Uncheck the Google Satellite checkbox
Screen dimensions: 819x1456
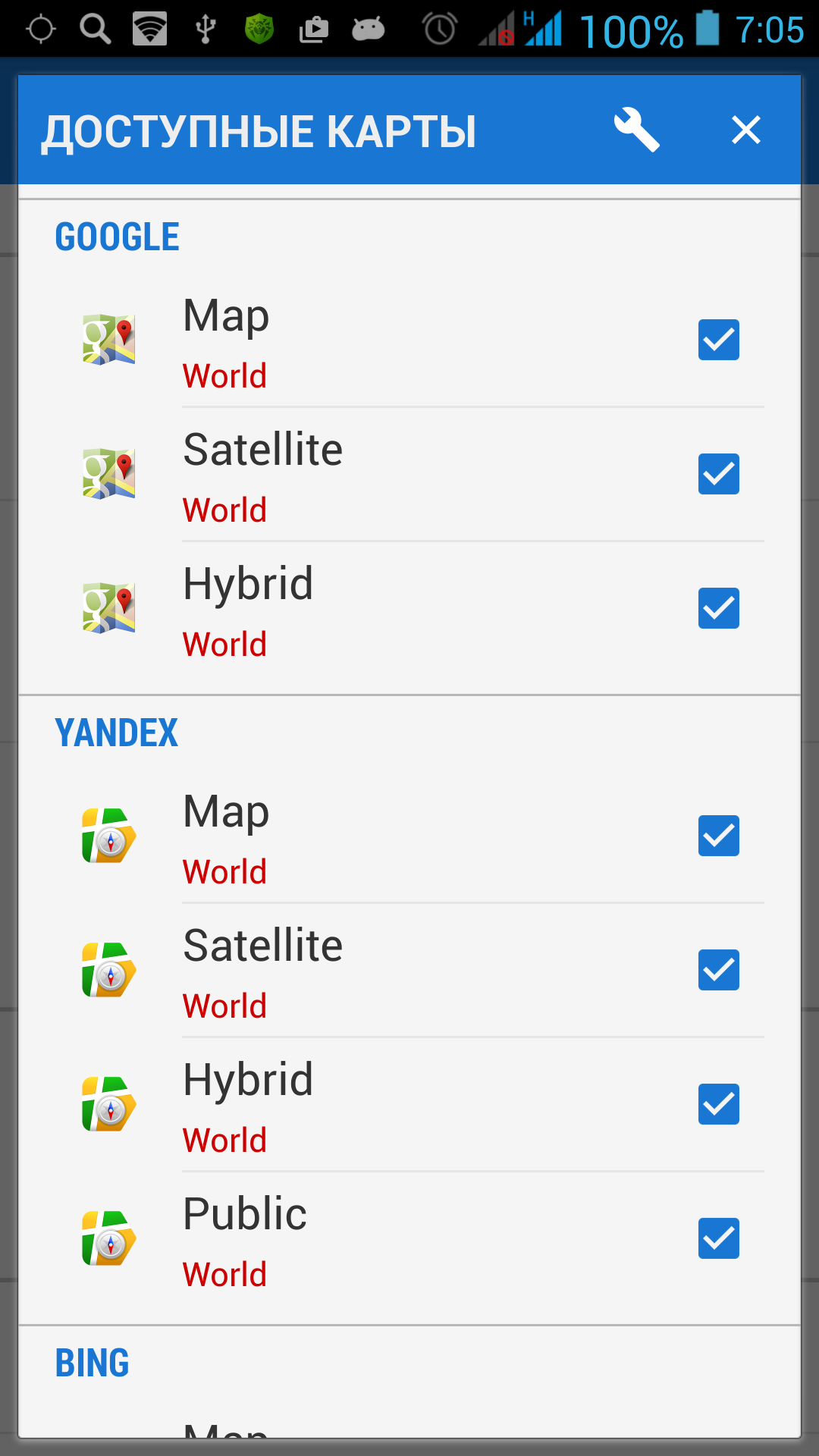pyautogui.click(x=718, y=474)
